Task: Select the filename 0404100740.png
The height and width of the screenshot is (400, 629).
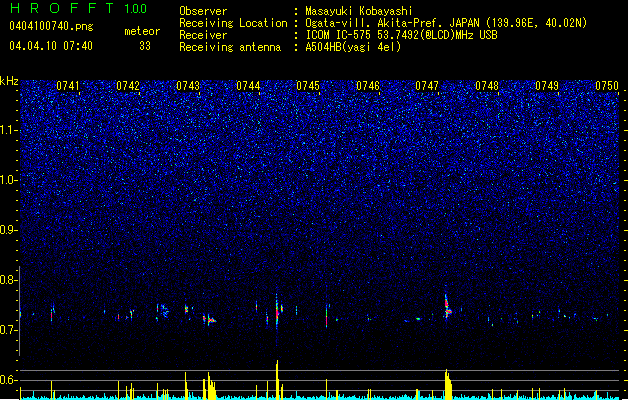Action: [51, 26]
